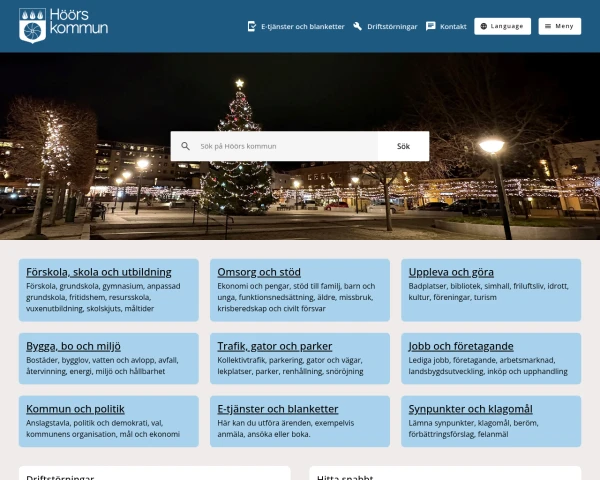Click the e-services clipboard icon in header

point(252,26)
